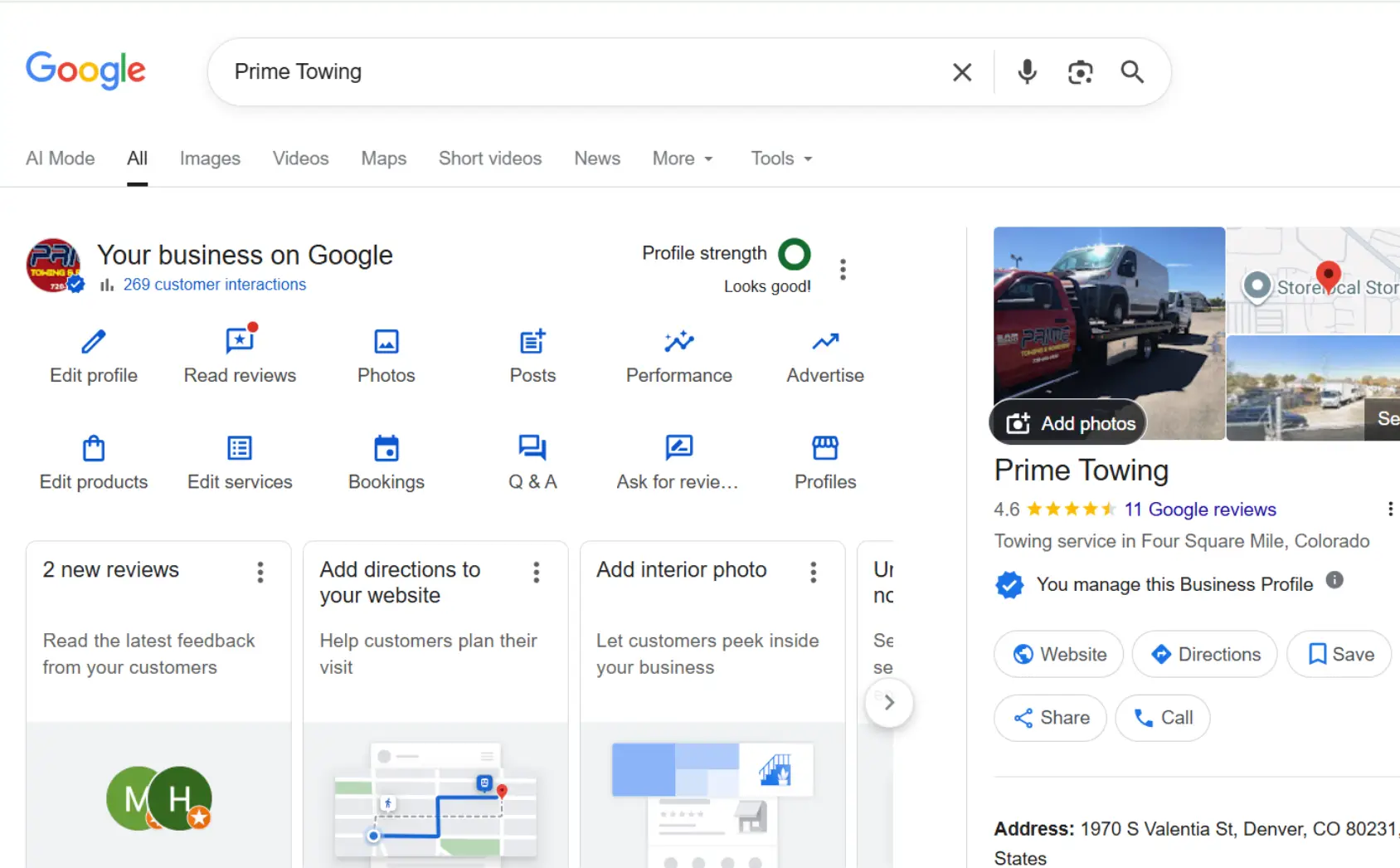Open the Bookings calendar icon
The width and height of the screenshot is (1400, 868).
point(386,448)
